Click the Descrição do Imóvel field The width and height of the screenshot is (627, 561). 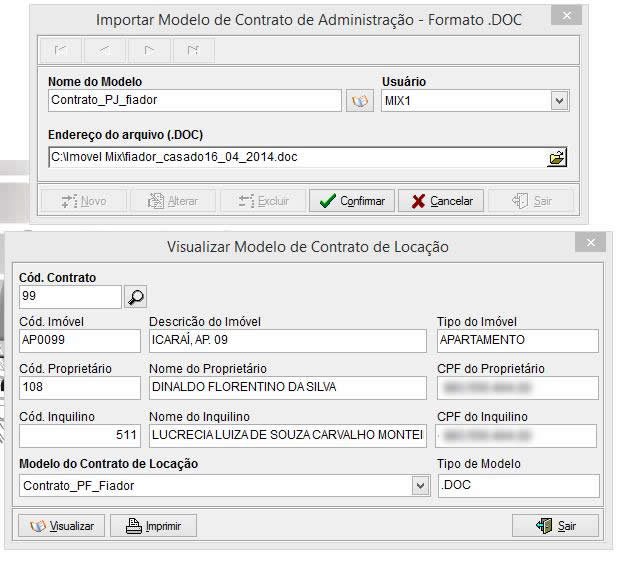click(x=286, y=341)
